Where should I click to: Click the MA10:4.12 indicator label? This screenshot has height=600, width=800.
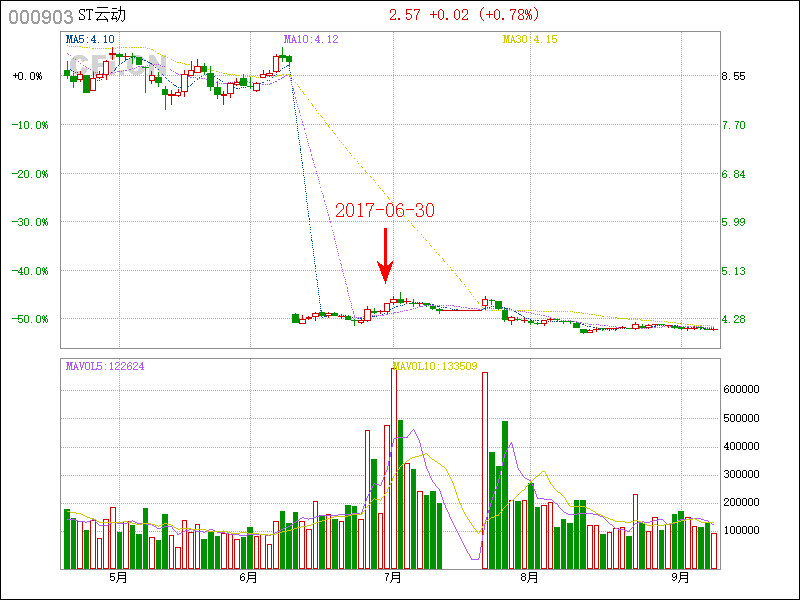(x=311, y=39)
